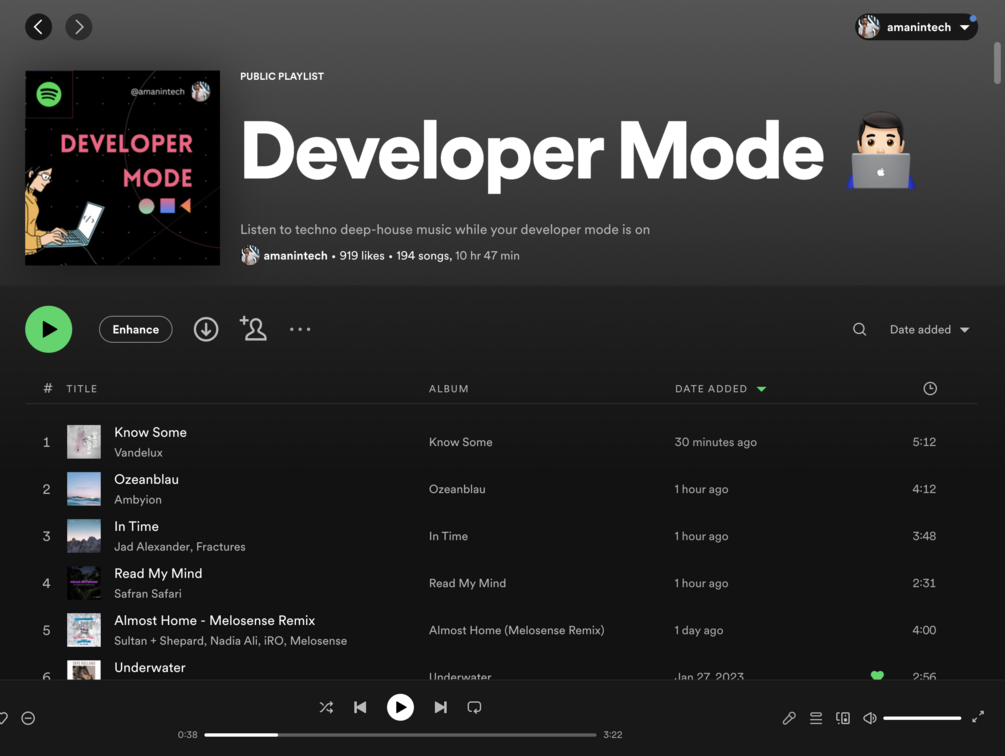Show lyrics with the microphone icon
The width and height of the screenshot is (1005, 756).
789,718
